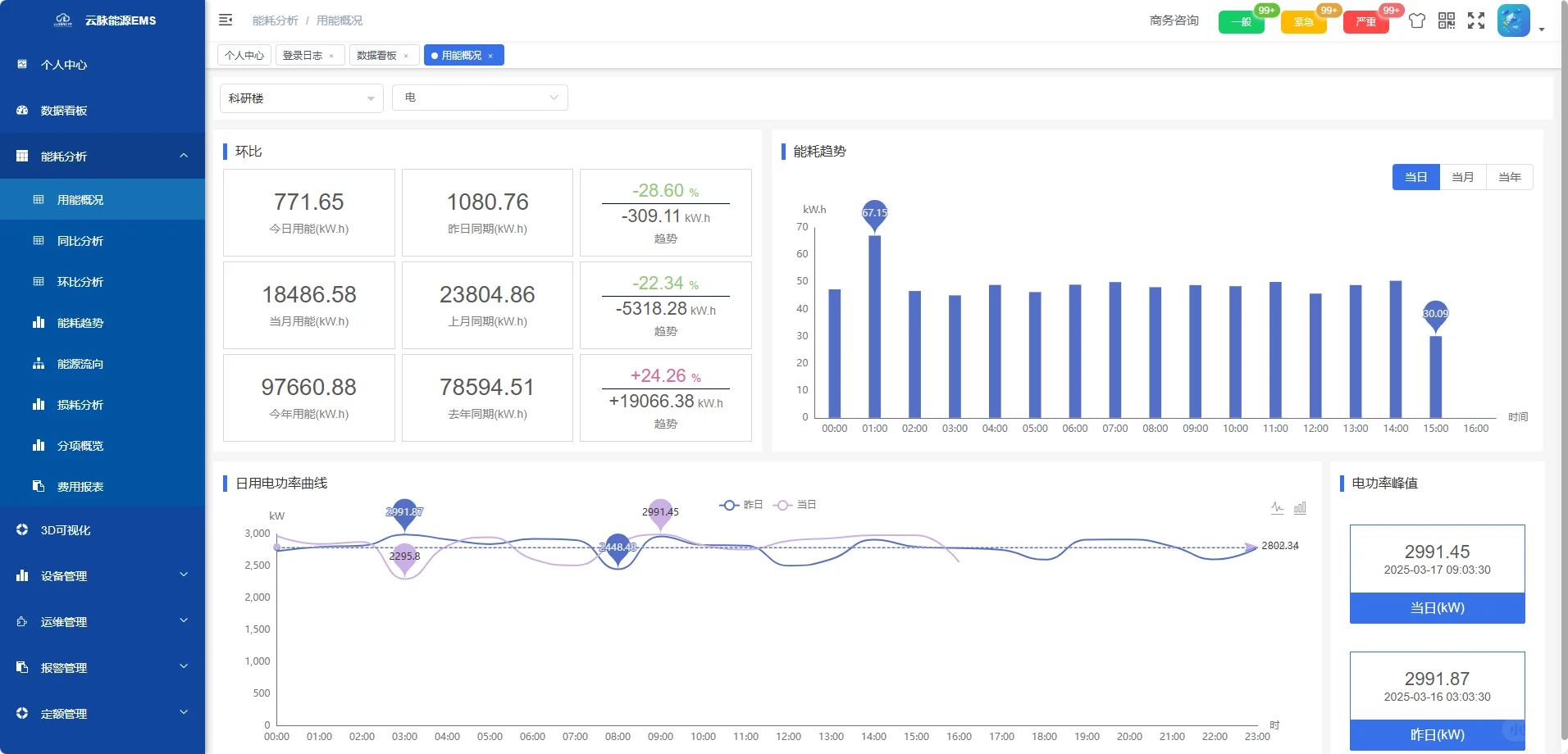Close the 登录日志 tab

331,56
